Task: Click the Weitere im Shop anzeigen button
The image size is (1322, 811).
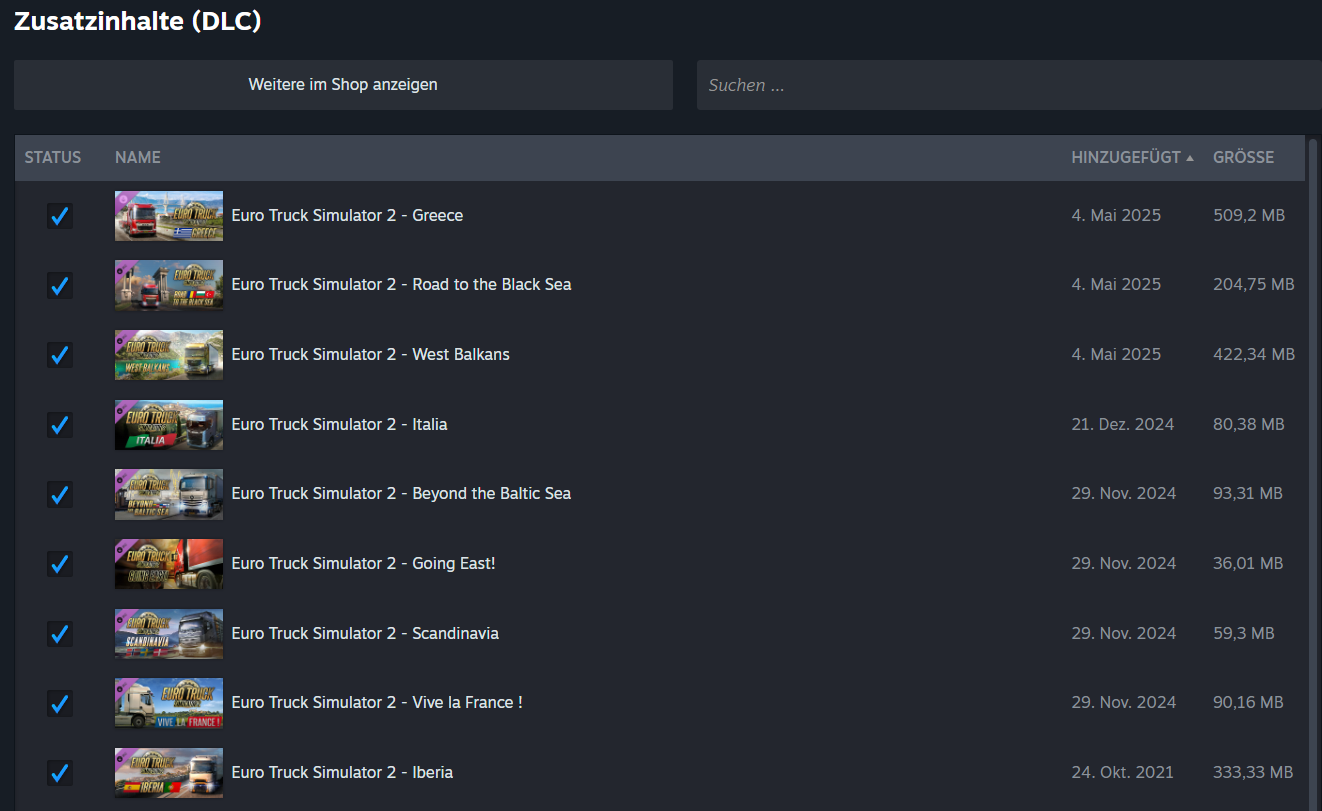Action: [343, 85]
